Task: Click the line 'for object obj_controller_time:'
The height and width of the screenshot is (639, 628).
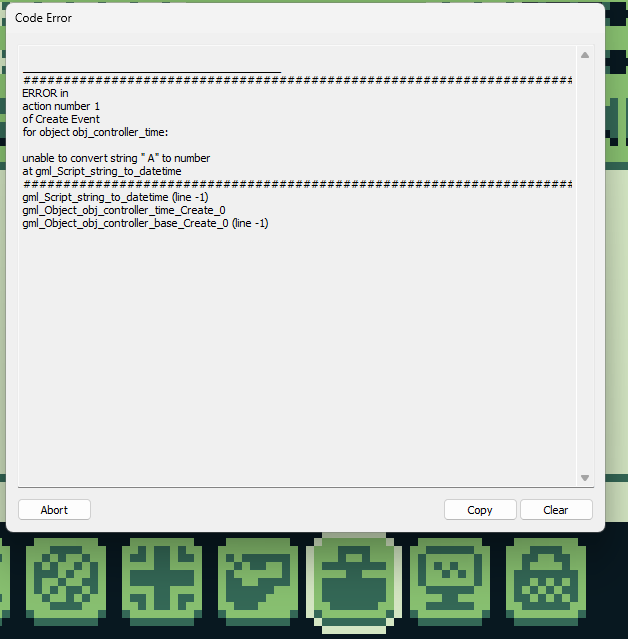Action: pyautogui.click(x=95, y=132)
